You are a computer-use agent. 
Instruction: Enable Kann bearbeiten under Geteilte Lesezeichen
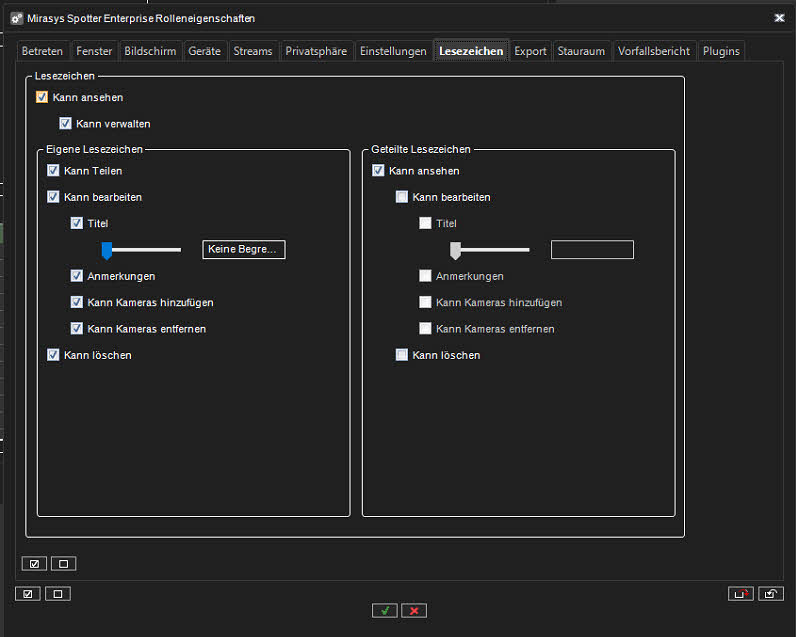pos(402,197)
